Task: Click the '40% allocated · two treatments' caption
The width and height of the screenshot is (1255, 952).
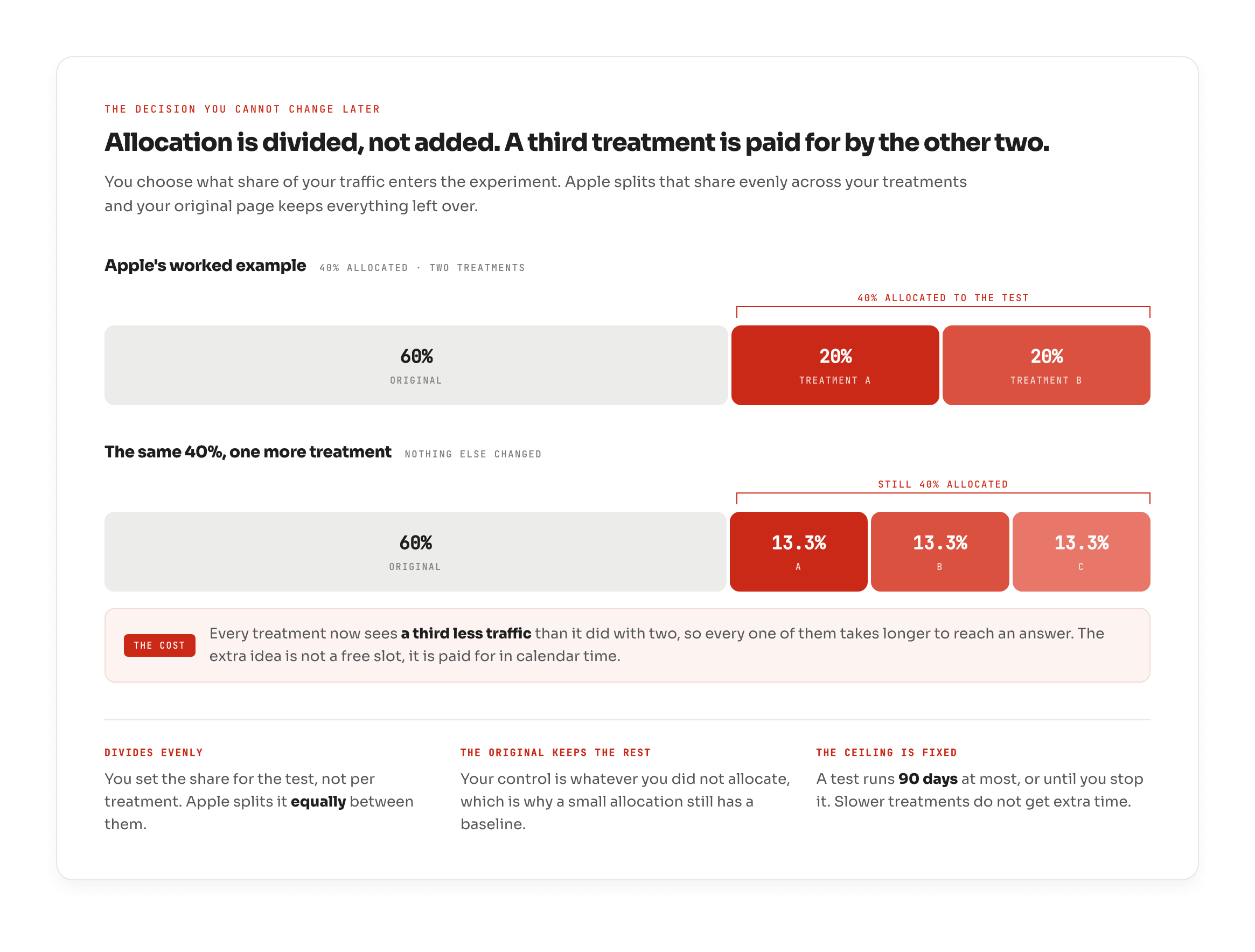Action: coord(422,268)
